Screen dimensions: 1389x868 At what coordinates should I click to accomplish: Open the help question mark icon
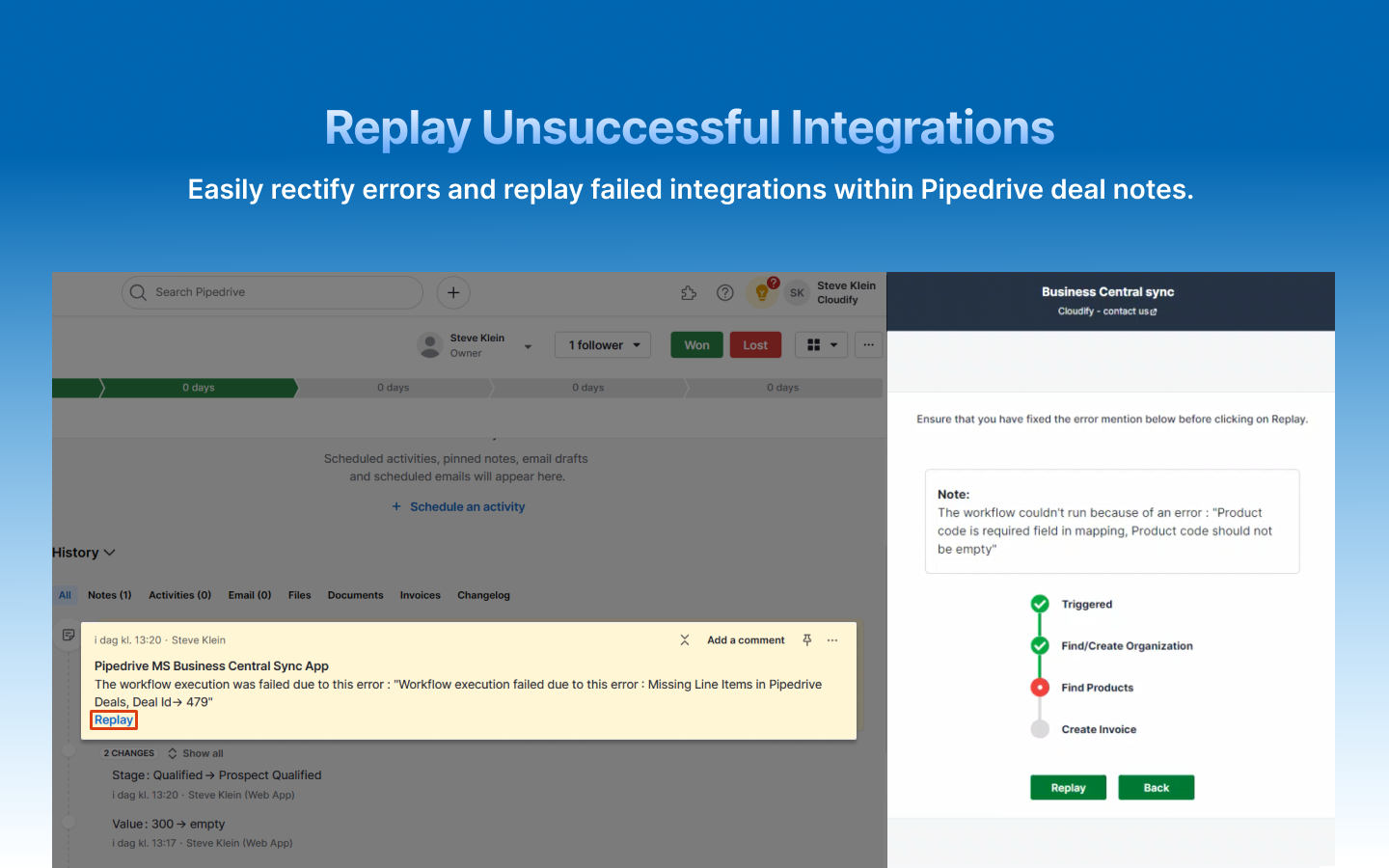coord(725,293)
